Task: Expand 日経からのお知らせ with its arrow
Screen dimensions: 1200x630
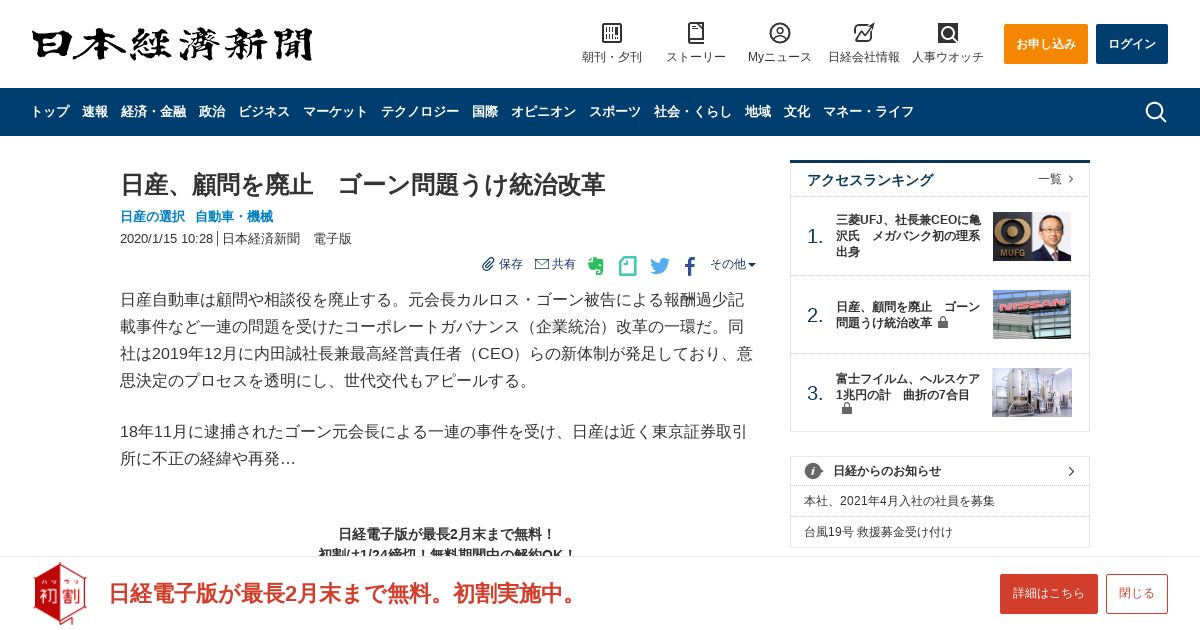Action: point(1071,471)
